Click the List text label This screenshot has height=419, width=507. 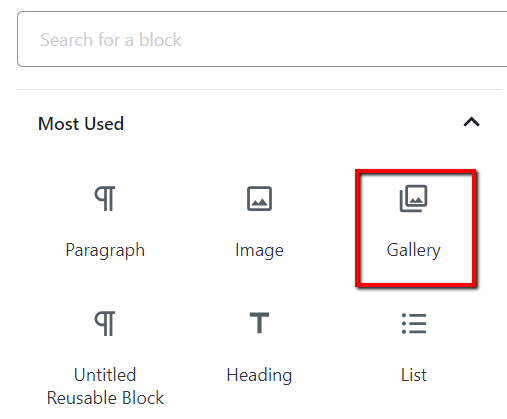pos(414,375)
